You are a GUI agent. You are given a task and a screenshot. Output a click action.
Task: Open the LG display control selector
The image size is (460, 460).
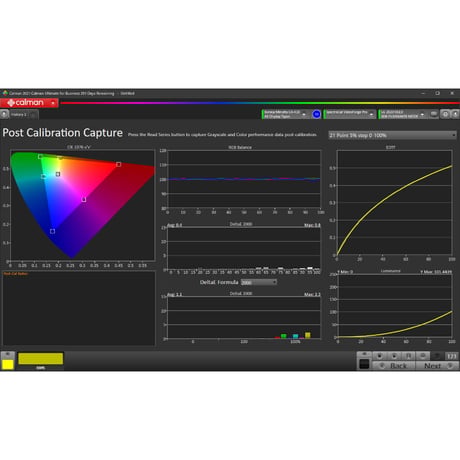tap(403, 114)
